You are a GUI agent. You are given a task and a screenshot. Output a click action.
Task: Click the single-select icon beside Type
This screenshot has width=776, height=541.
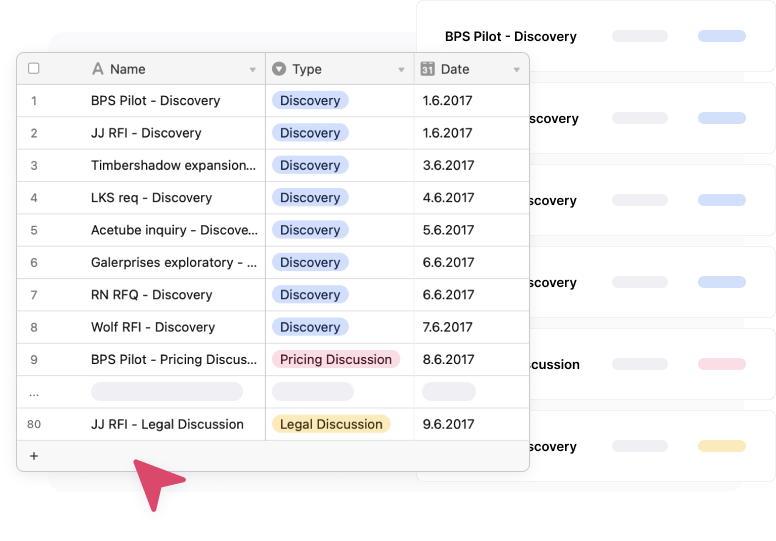pyautogui.click(x=279, y=69)
